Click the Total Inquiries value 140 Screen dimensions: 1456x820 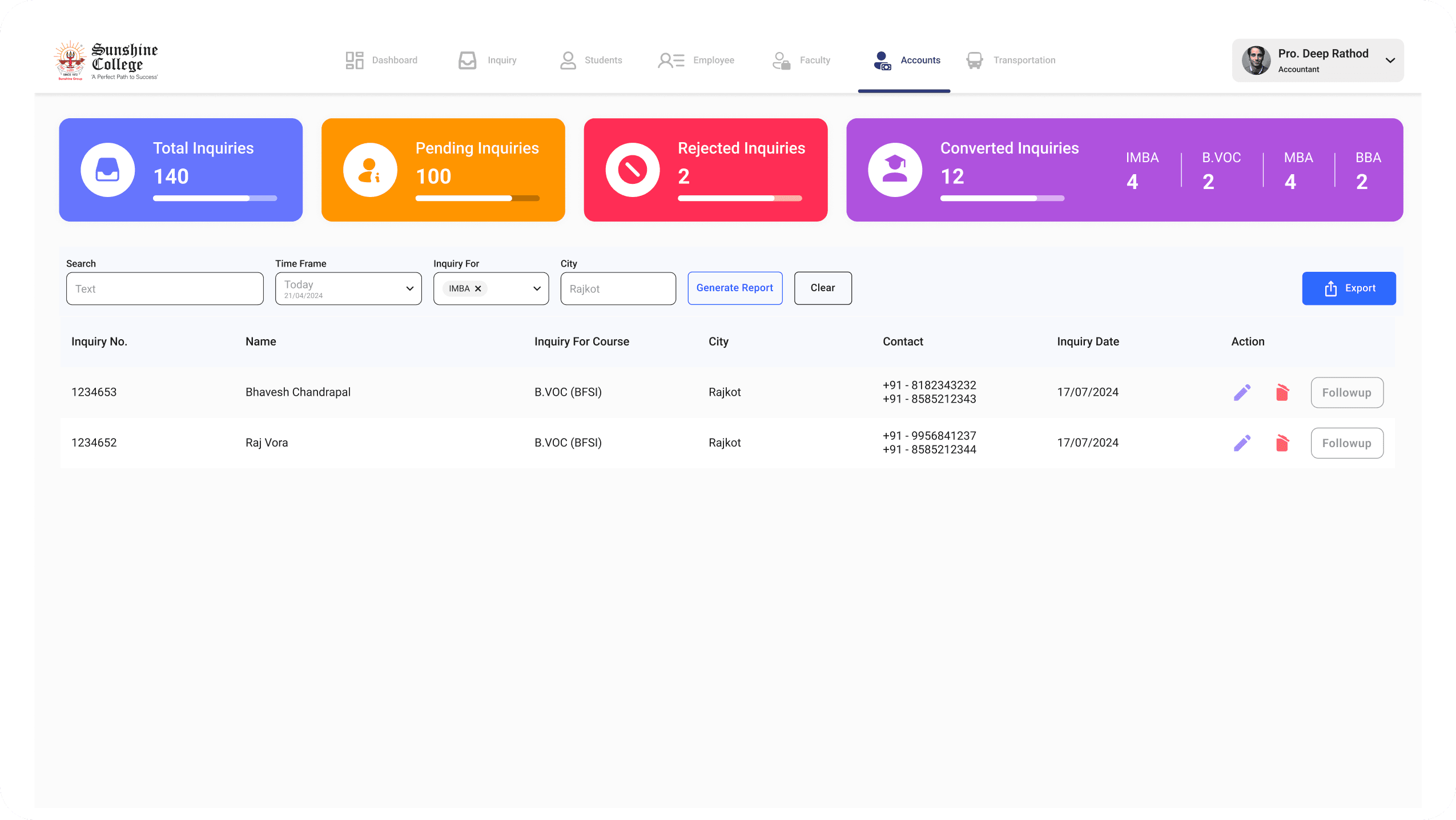click(171, 176)
